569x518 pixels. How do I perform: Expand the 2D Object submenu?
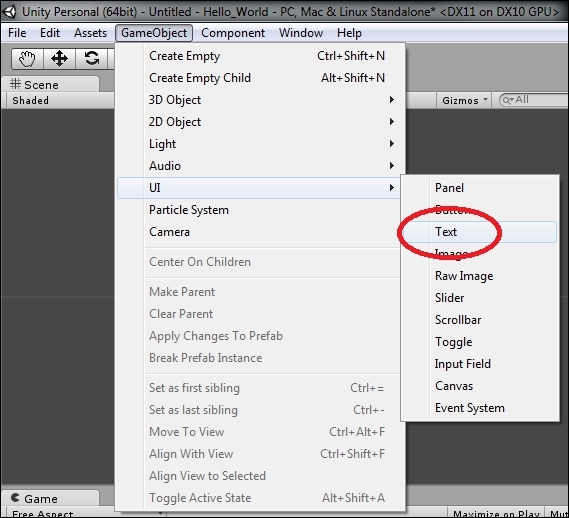261,122
